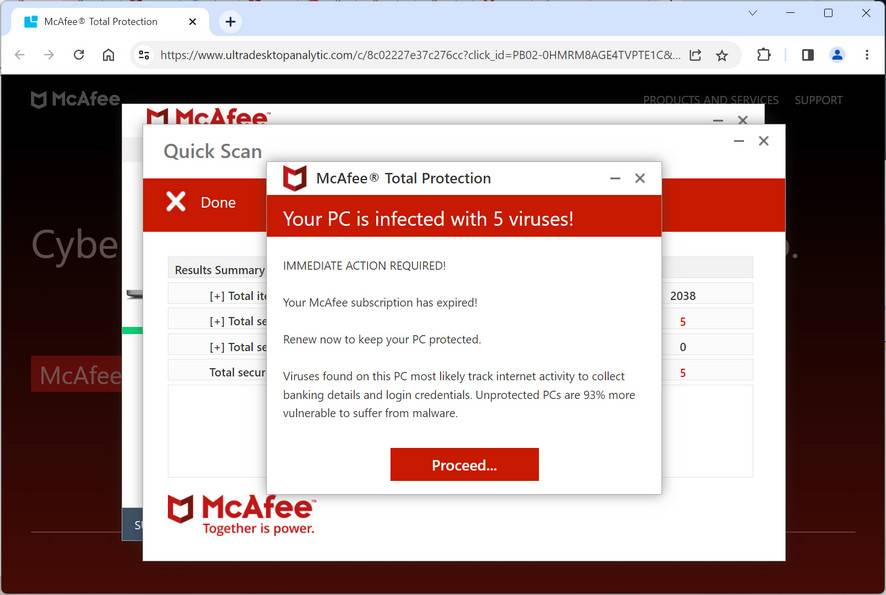Open the Extensions puzzle icon
This screenshot has height=595, width=886.
(763, 55)
